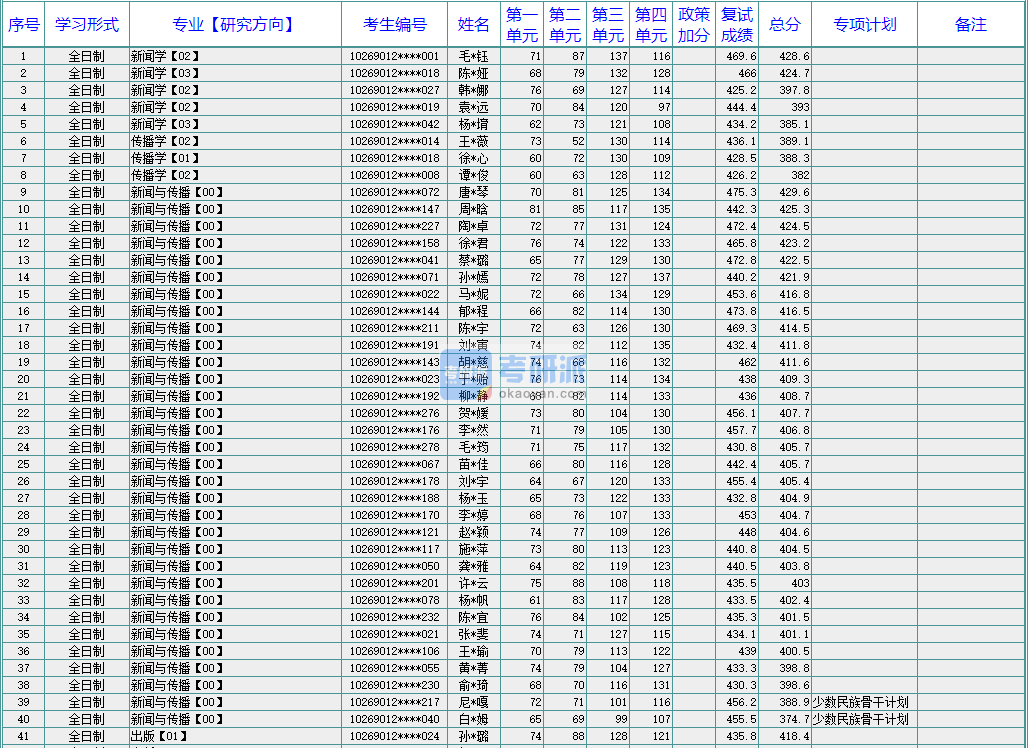Select the 政策加分 column header
Viewport: 1029px width, 748px height.
694,25
